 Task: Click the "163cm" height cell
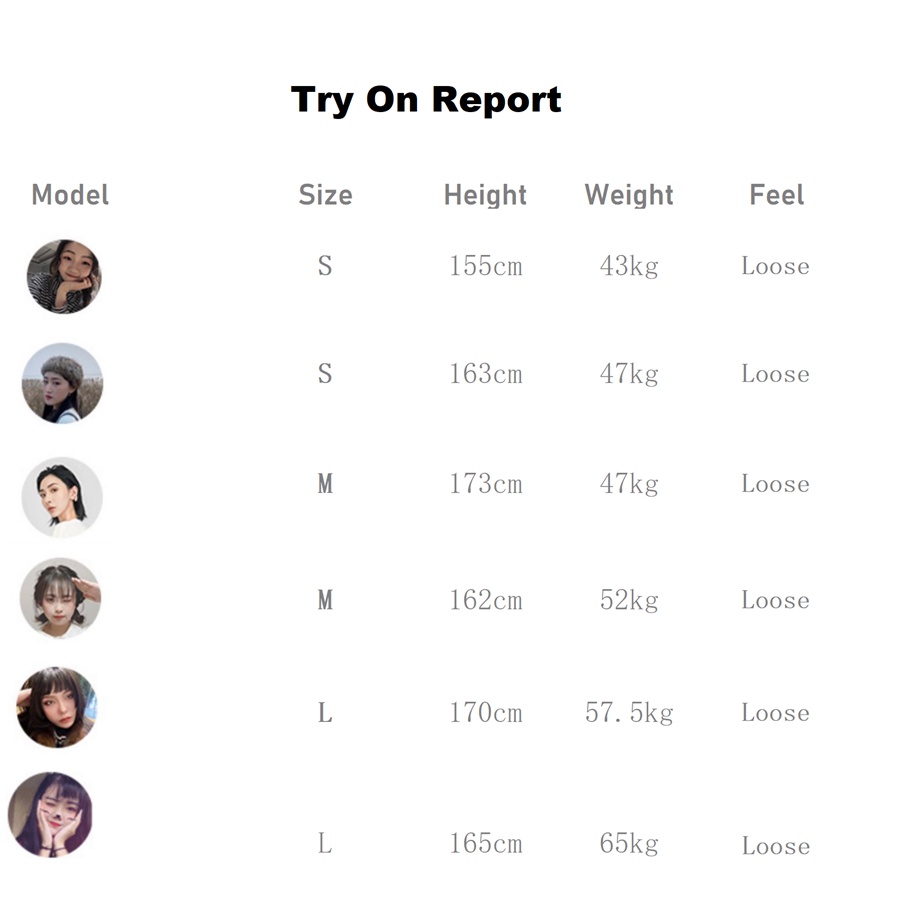point(485,374)
